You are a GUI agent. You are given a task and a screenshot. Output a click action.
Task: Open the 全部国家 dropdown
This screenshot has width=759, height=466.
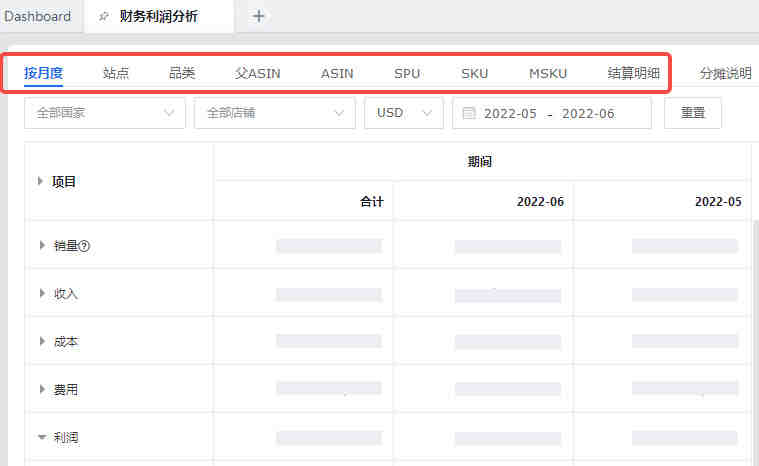click(x=105, y=113)
